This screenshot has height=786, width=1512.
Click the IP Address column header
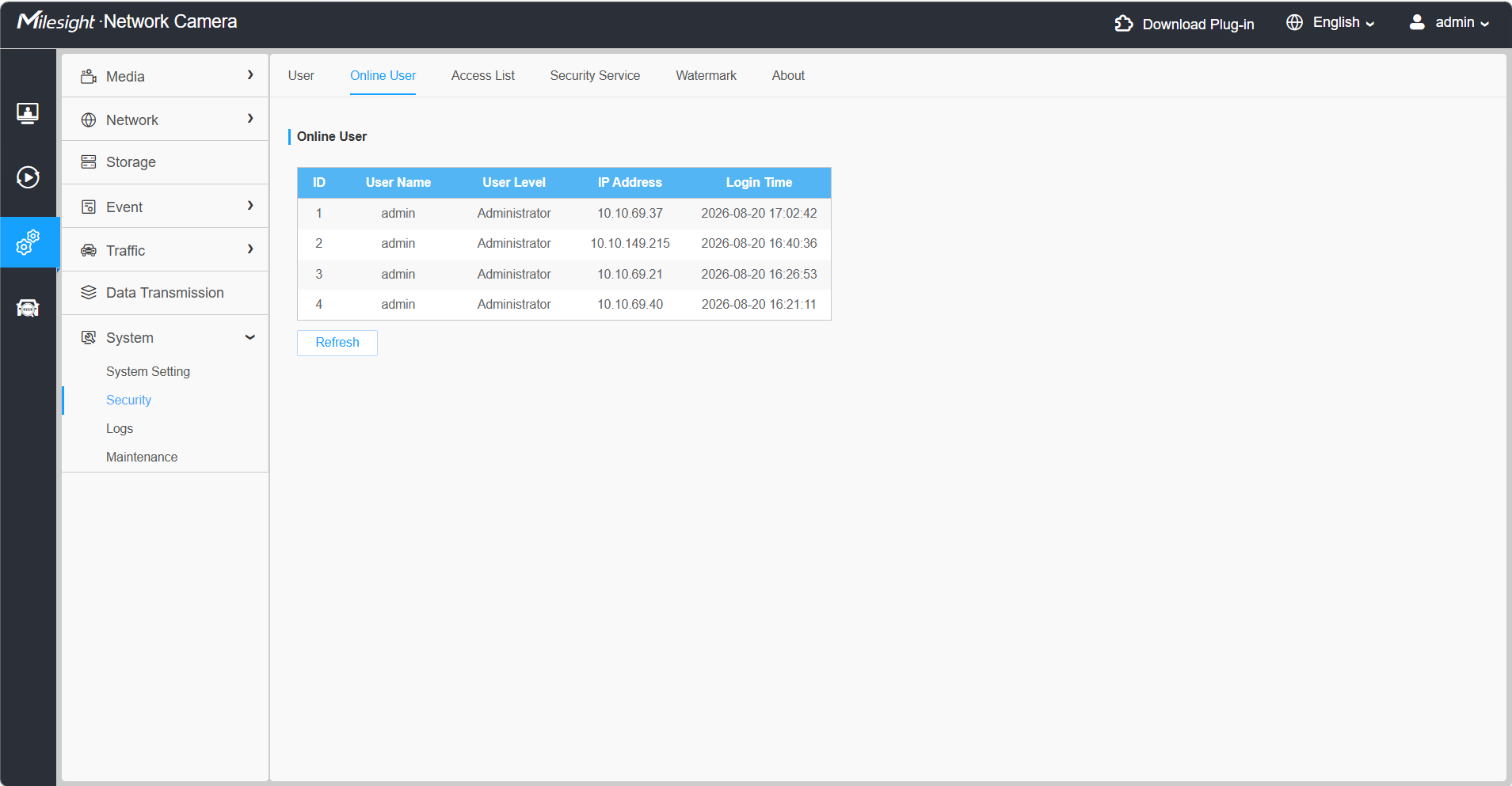(630, 182)
